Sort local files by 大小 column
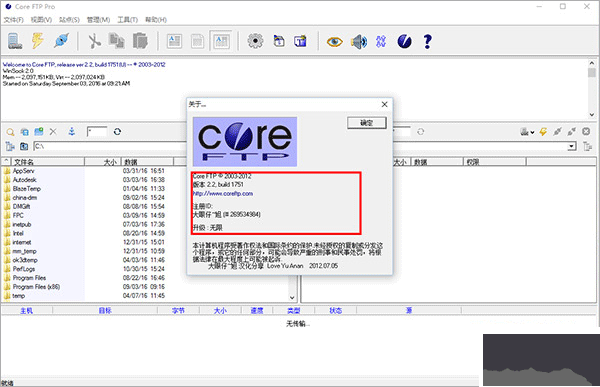This screenshot has width=600, height=387. point(103,162)
